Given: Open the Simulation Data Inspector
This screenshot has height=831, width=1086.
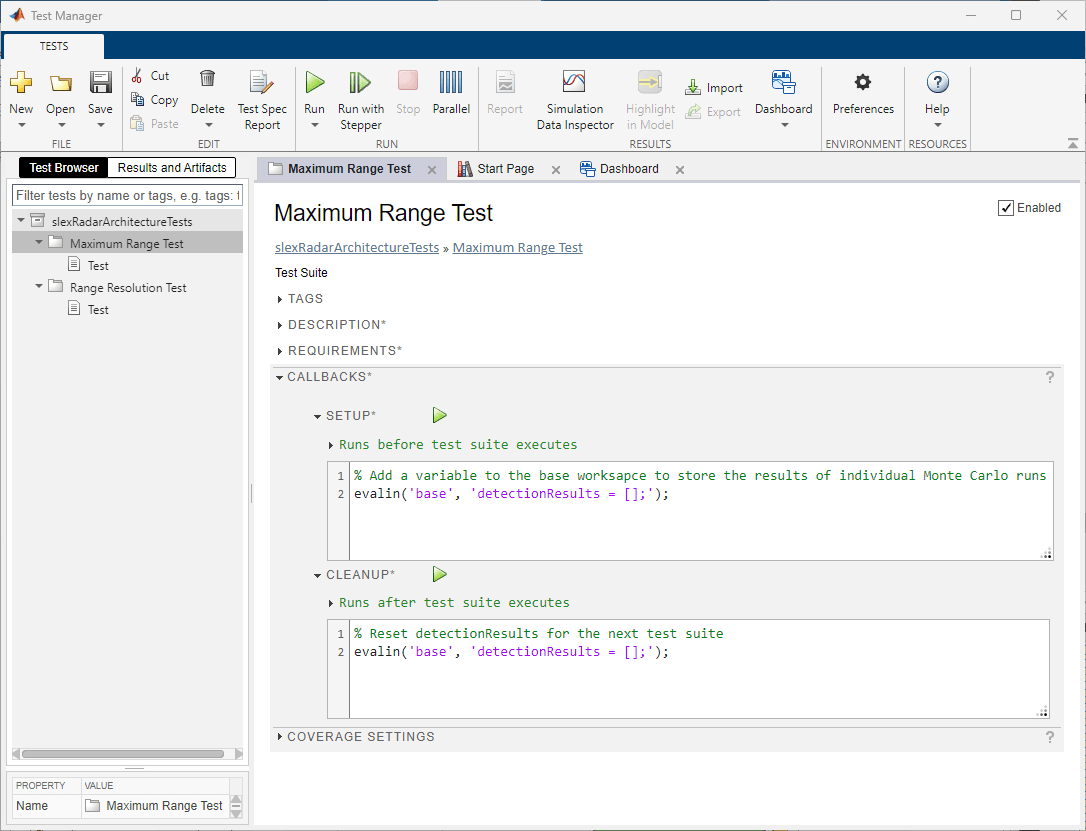Looking at the screenshot, I should (574, 83).
